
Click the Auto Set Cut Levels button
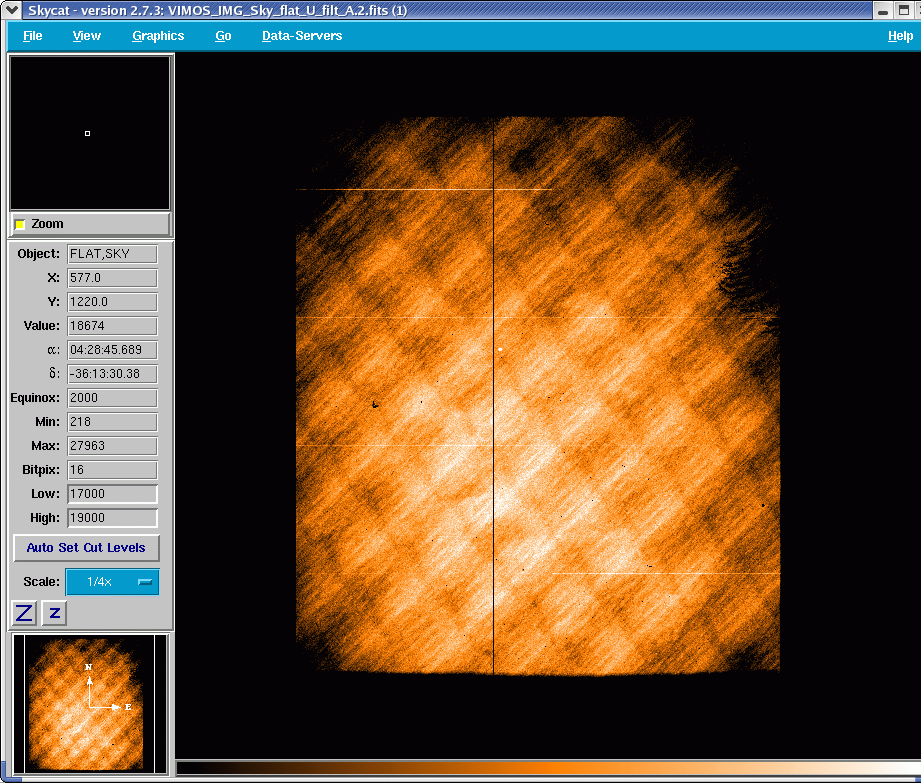point(86,547)
